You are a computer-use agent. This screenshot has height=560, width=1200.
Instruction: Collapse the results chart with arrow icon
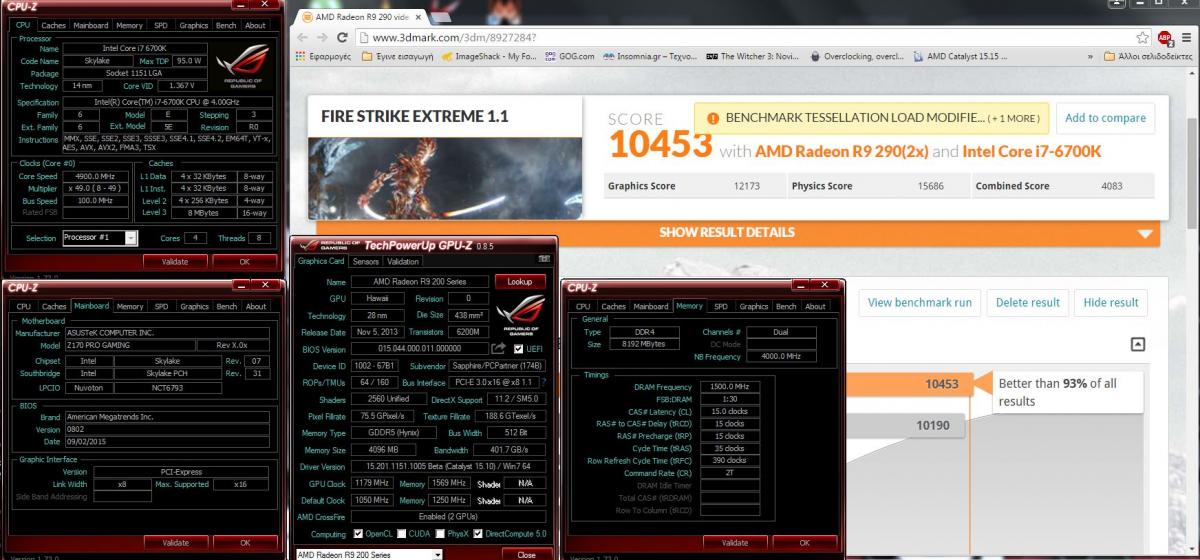click(1138, 344)
